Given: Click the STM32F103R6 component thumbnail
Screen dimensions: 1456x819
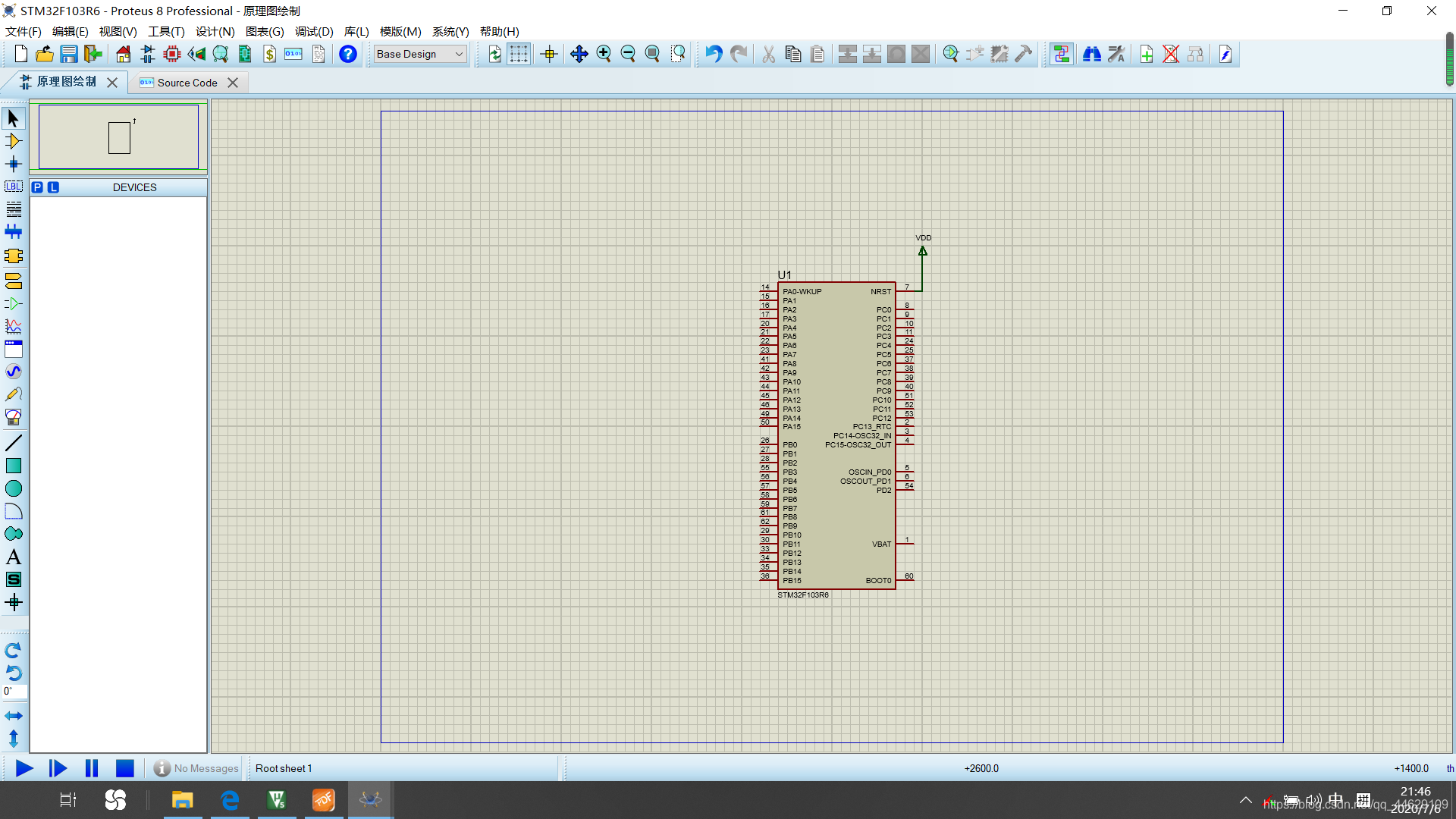Looking at the screenshot, I should (x=120, y=137).
